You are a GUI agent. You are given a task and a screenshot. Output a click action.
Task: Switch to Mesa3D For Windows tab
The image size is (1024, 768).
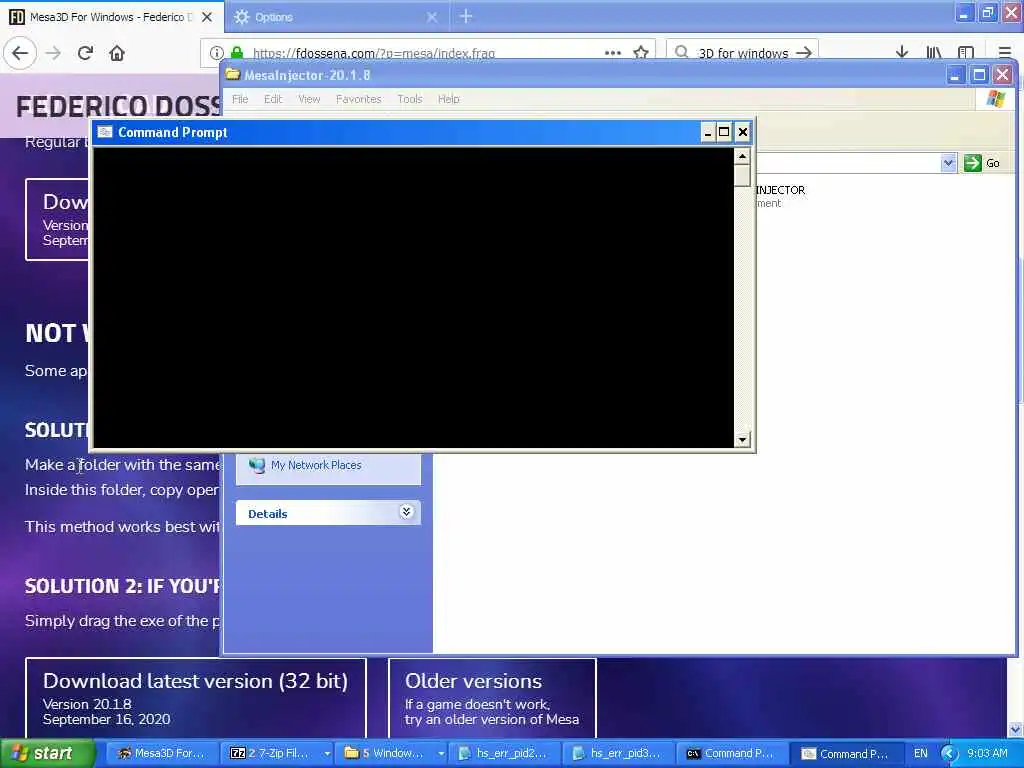click(111, 17)
